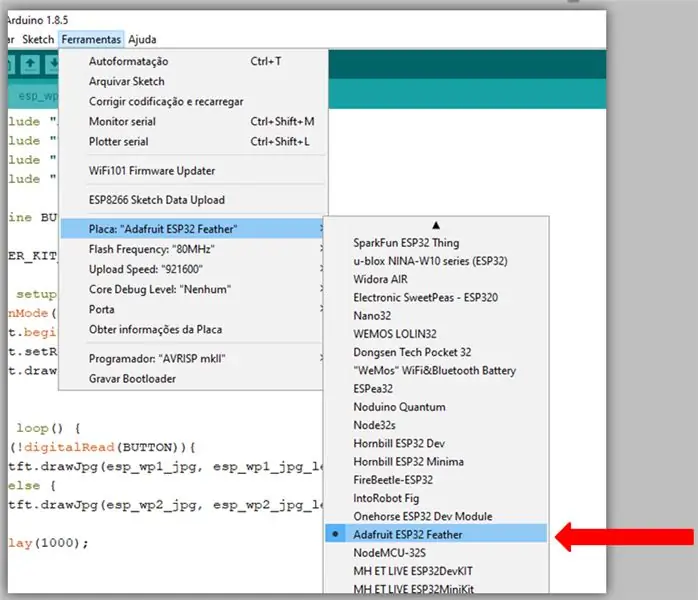Viewport: 698px width, 600px height.
Task: Open Plotter serial
Action: (194, 142)
